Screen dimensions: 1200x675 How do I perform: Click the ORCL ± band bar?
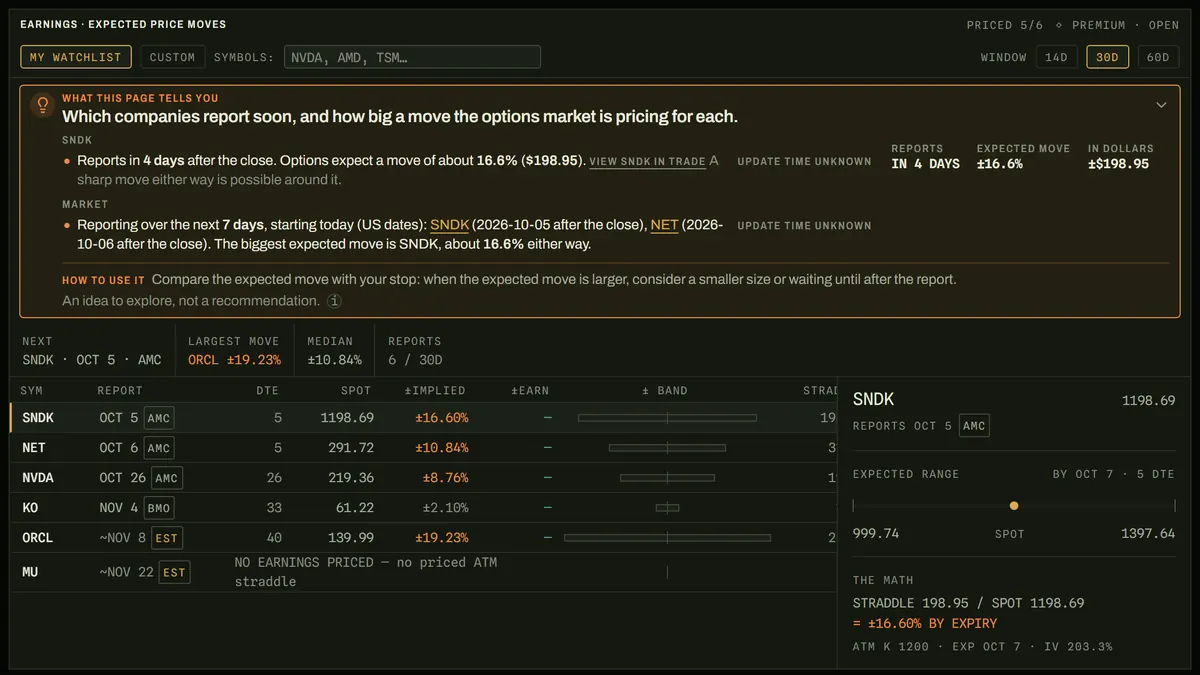tap(667, 537)
